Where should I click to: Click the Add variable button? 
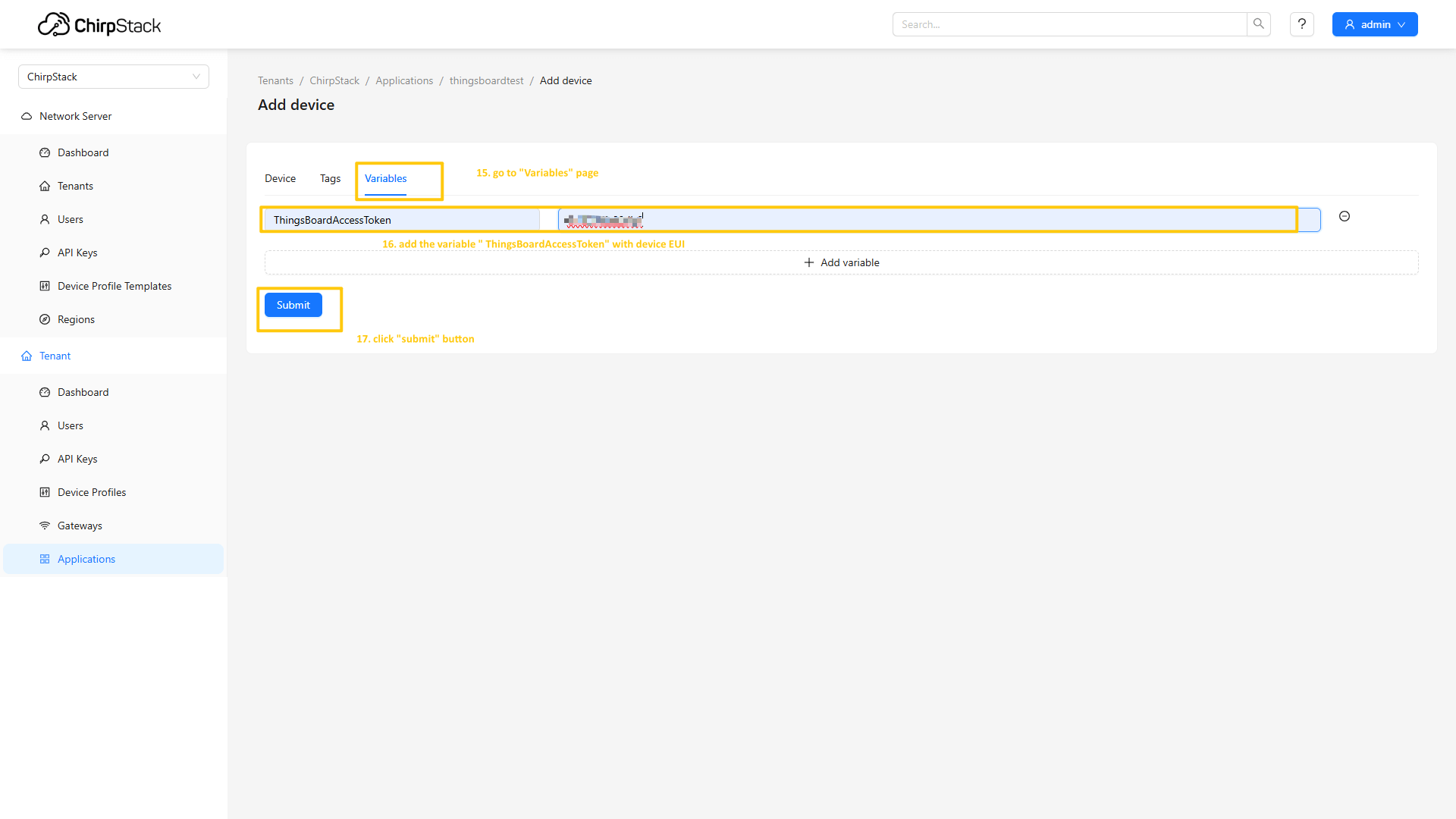pyautogui.click(x=841, y=262)
